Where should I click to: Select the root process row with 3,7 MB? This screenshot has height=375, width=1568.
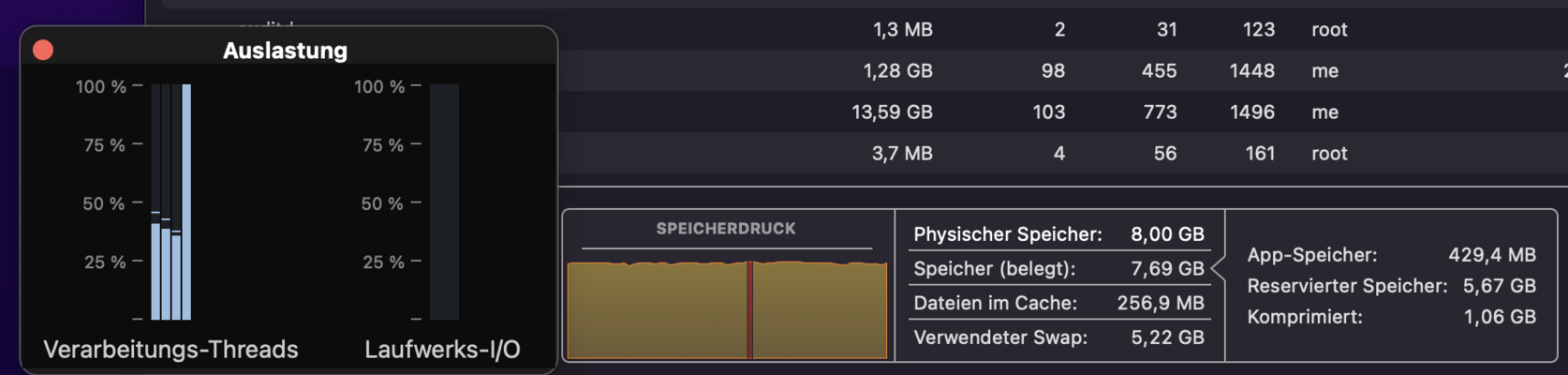1063,153
